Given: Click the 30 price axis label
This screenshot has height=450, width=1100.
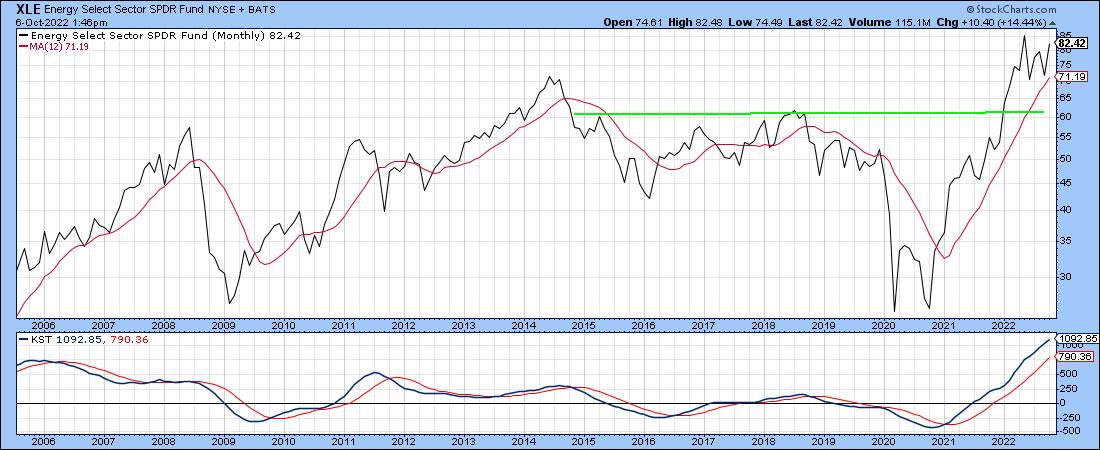Looking at the screenshot, I should tap(1064, 277).
